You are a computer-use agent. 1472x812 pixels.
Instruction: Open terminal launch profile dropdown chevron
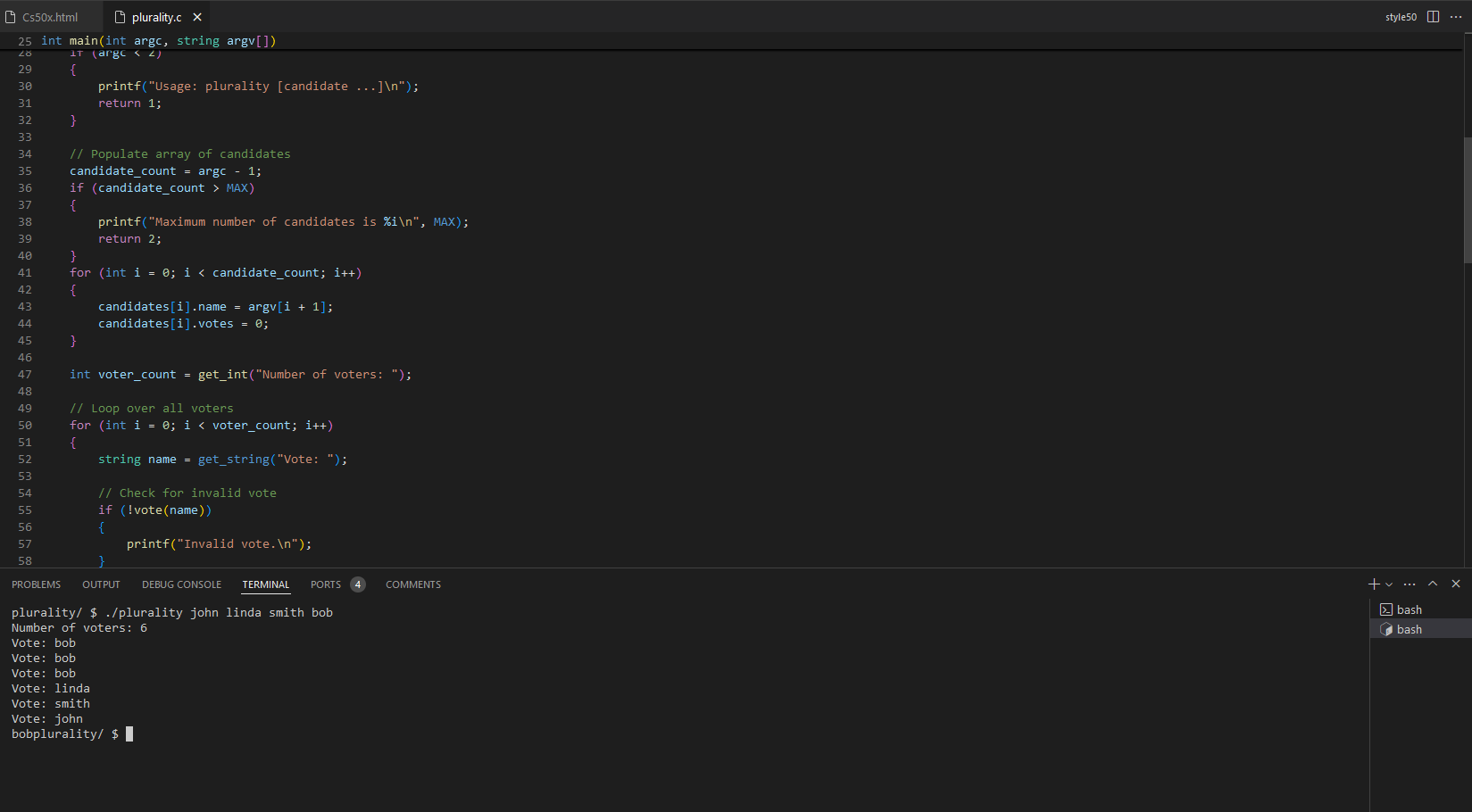(x=1389, y=584)
